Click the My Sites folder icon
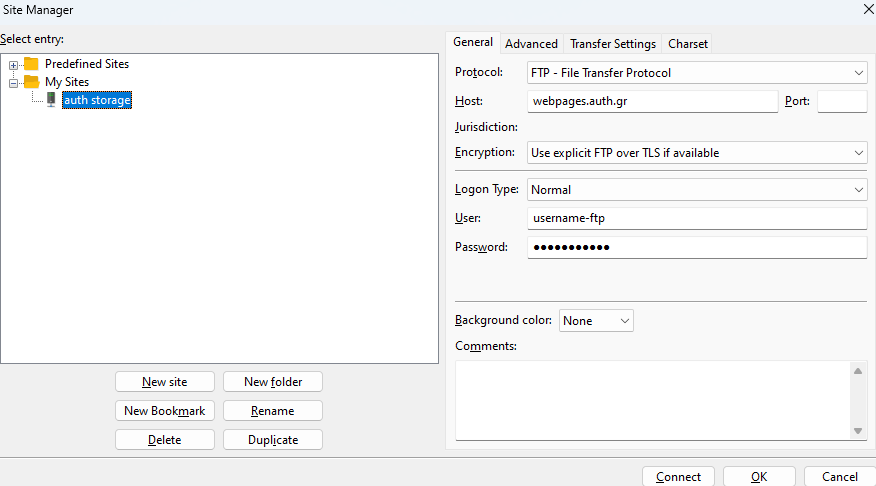This screenshot has width=876, height=486. (31, 82)
